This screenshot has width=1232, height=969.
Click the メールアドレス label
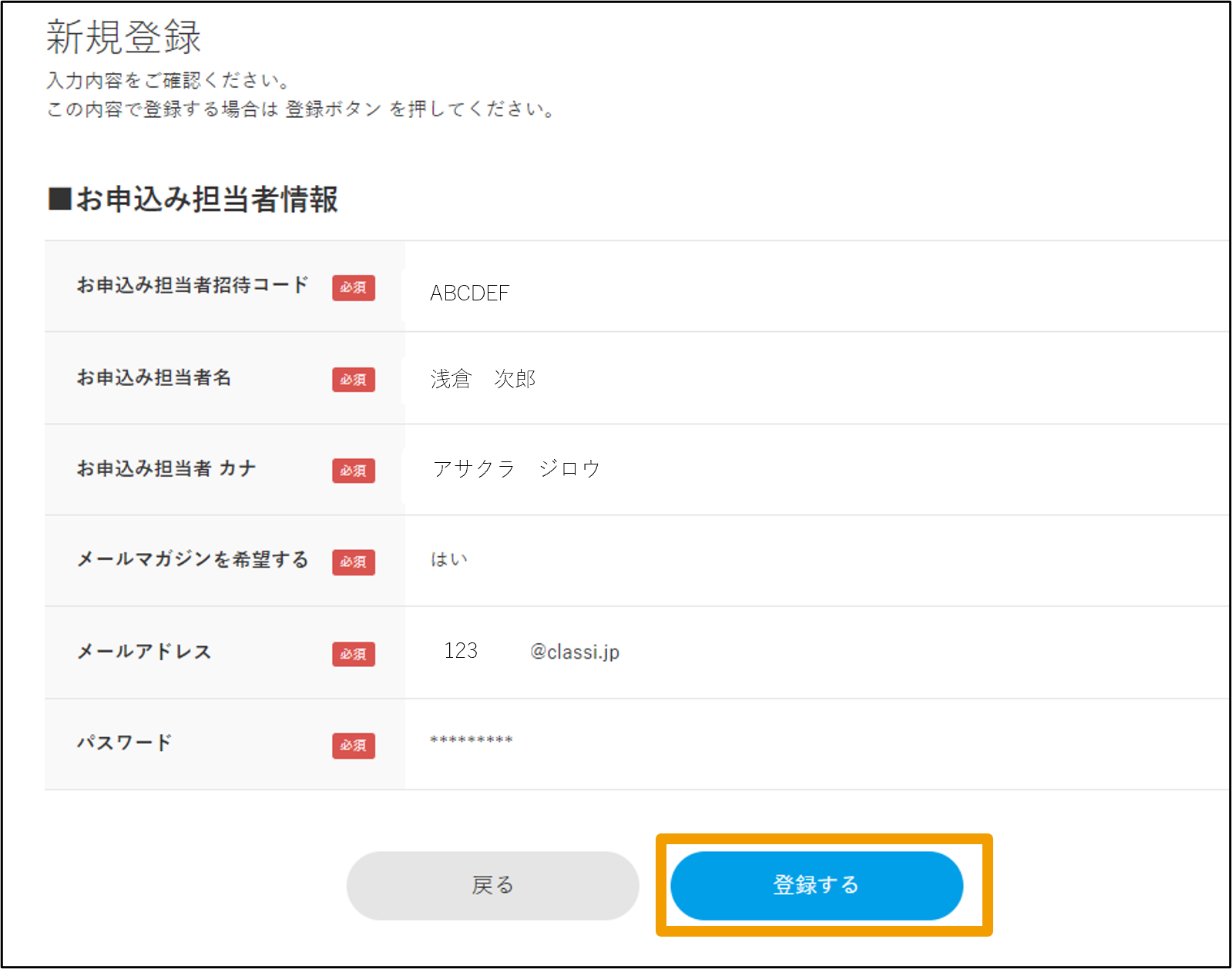click(x=144, y=652)
